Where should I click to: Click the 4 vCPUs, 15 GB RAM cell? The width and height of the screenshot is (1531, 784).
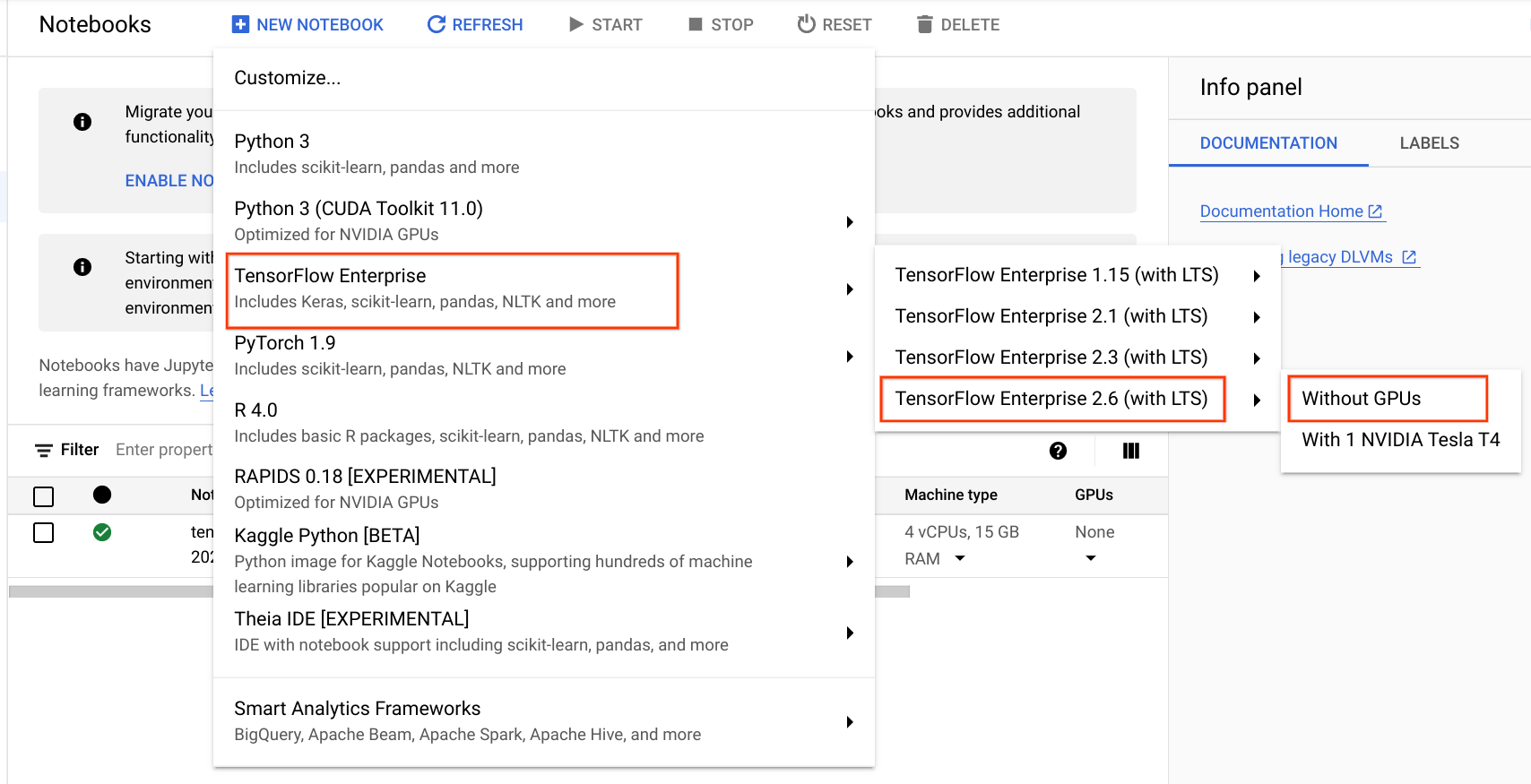962,545
